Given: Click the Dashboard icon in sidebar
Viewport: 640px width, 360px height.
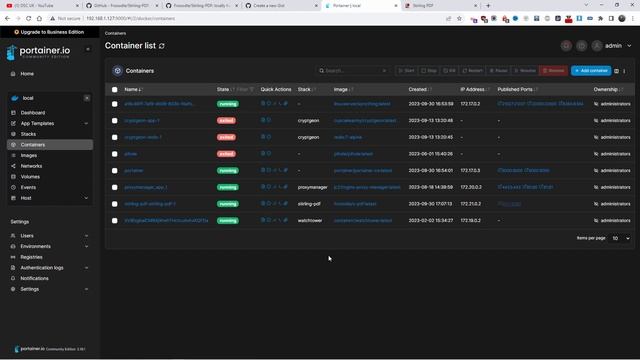Looking at the screenshot, I should [x=13, y=113].
